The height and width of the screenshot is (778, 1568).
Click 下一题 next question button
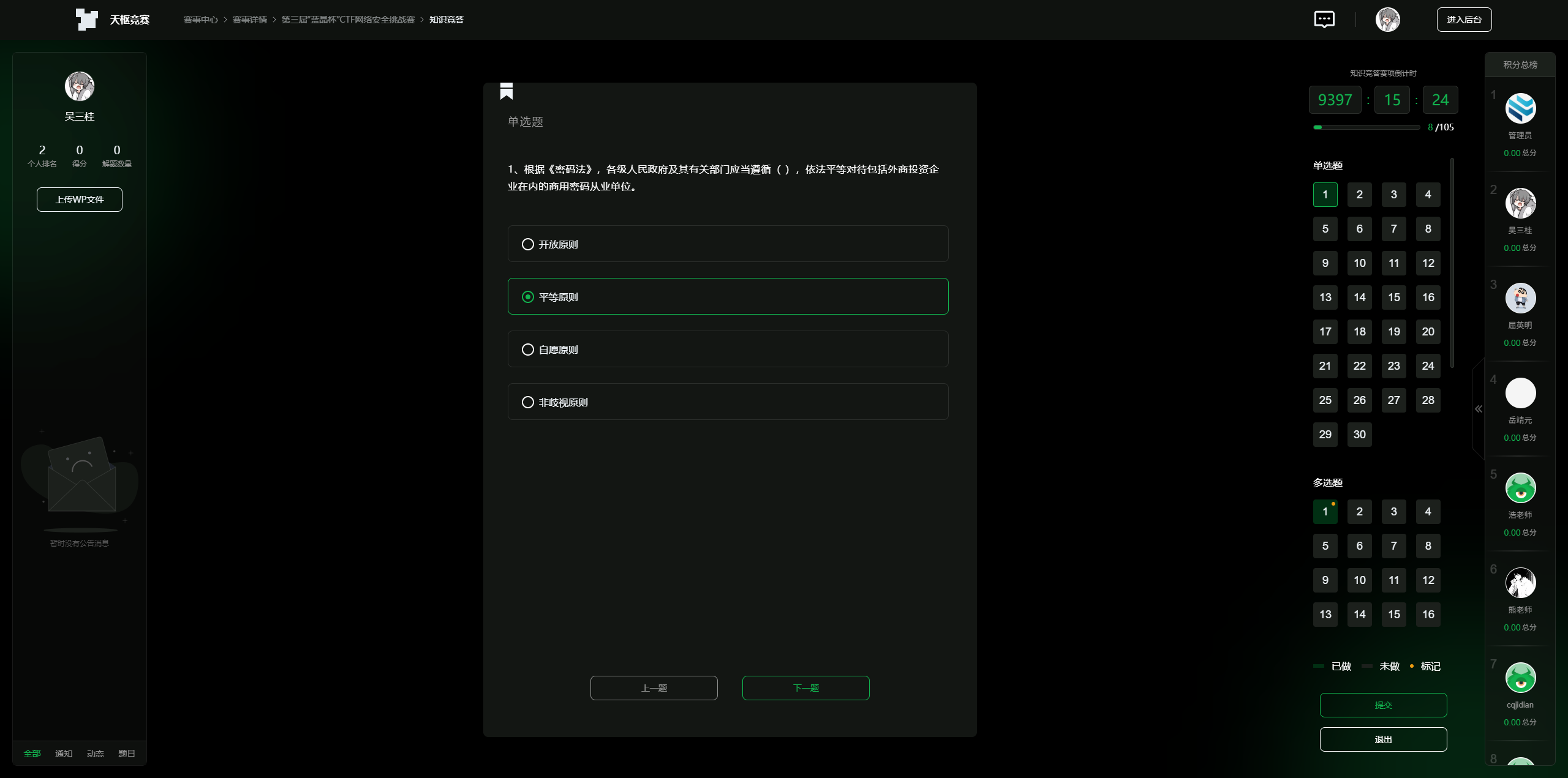(805, 688)
